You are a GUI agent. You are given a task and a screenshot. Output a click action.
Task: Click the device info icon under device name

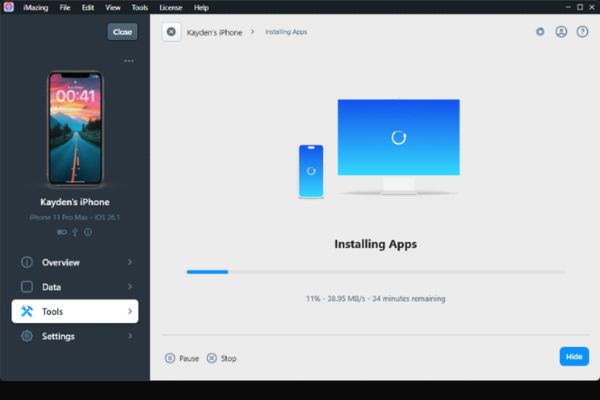pos(88,232)
